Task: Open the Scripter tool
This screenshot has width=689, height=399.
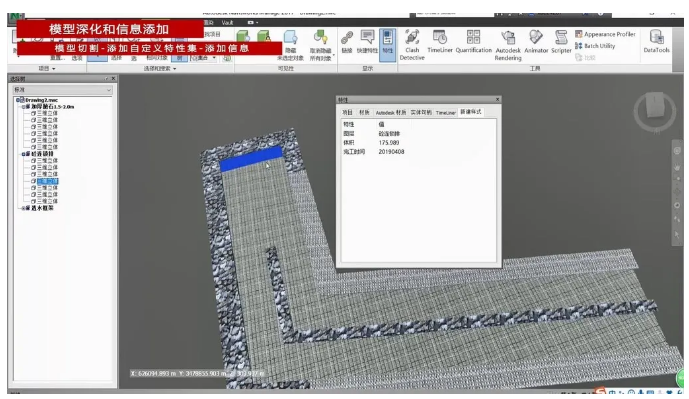Action: [x=561, y=42]
